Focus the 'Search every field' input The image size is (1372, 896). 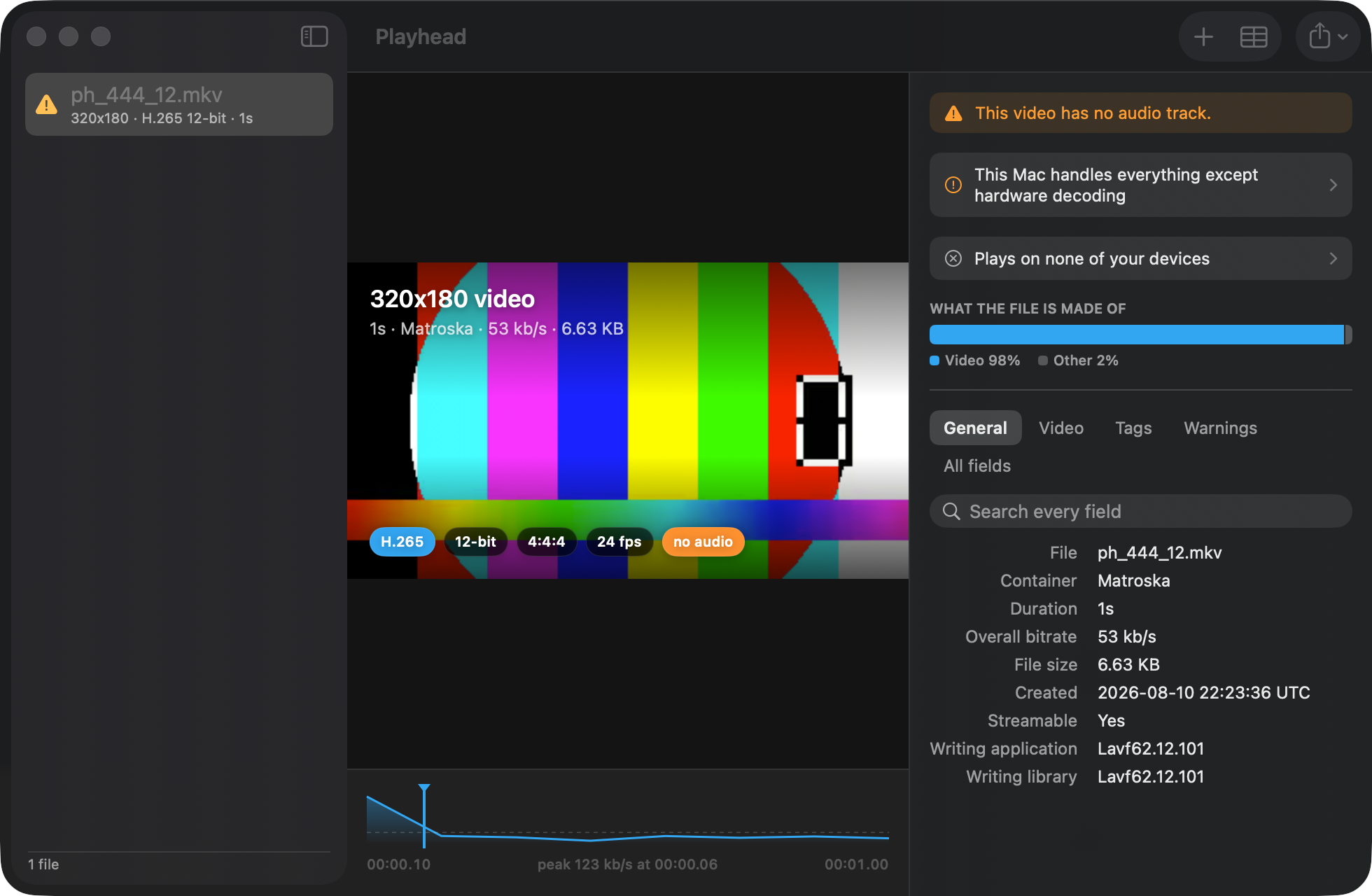1141,512
